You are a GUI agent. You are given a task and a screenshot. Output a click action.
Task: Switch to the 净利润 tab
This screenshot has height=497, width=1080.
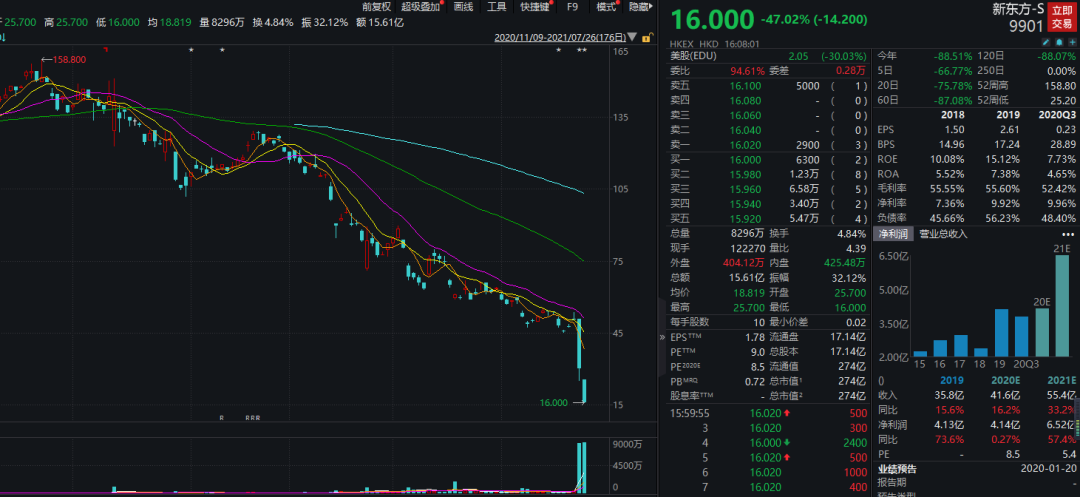(893, 234)
